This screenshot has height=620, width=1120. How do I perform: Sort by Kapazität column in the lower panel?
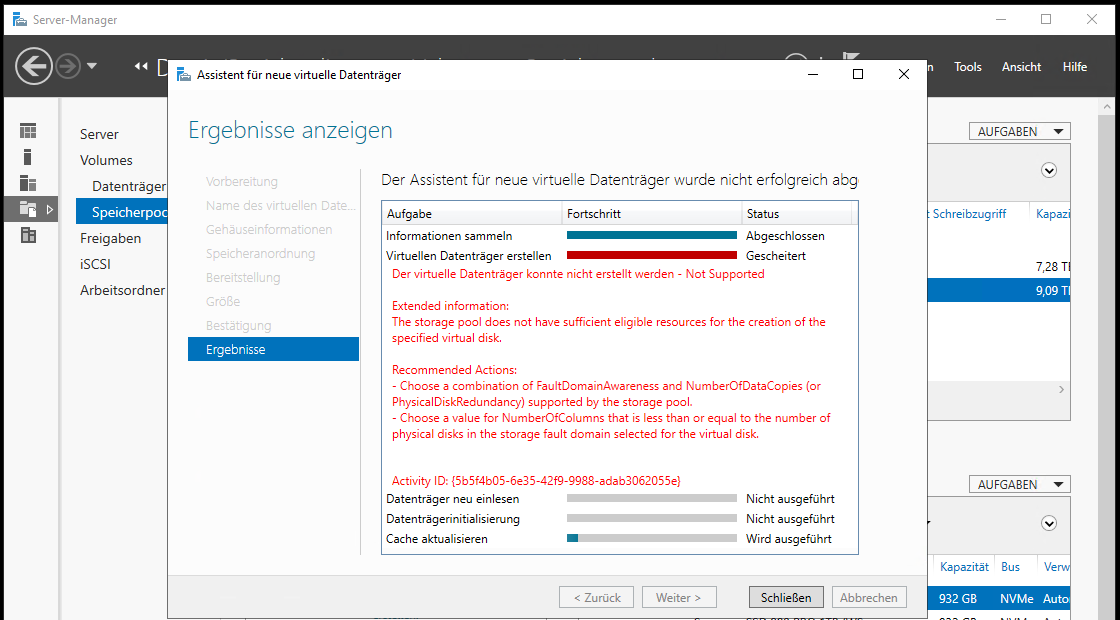(964, 566)
